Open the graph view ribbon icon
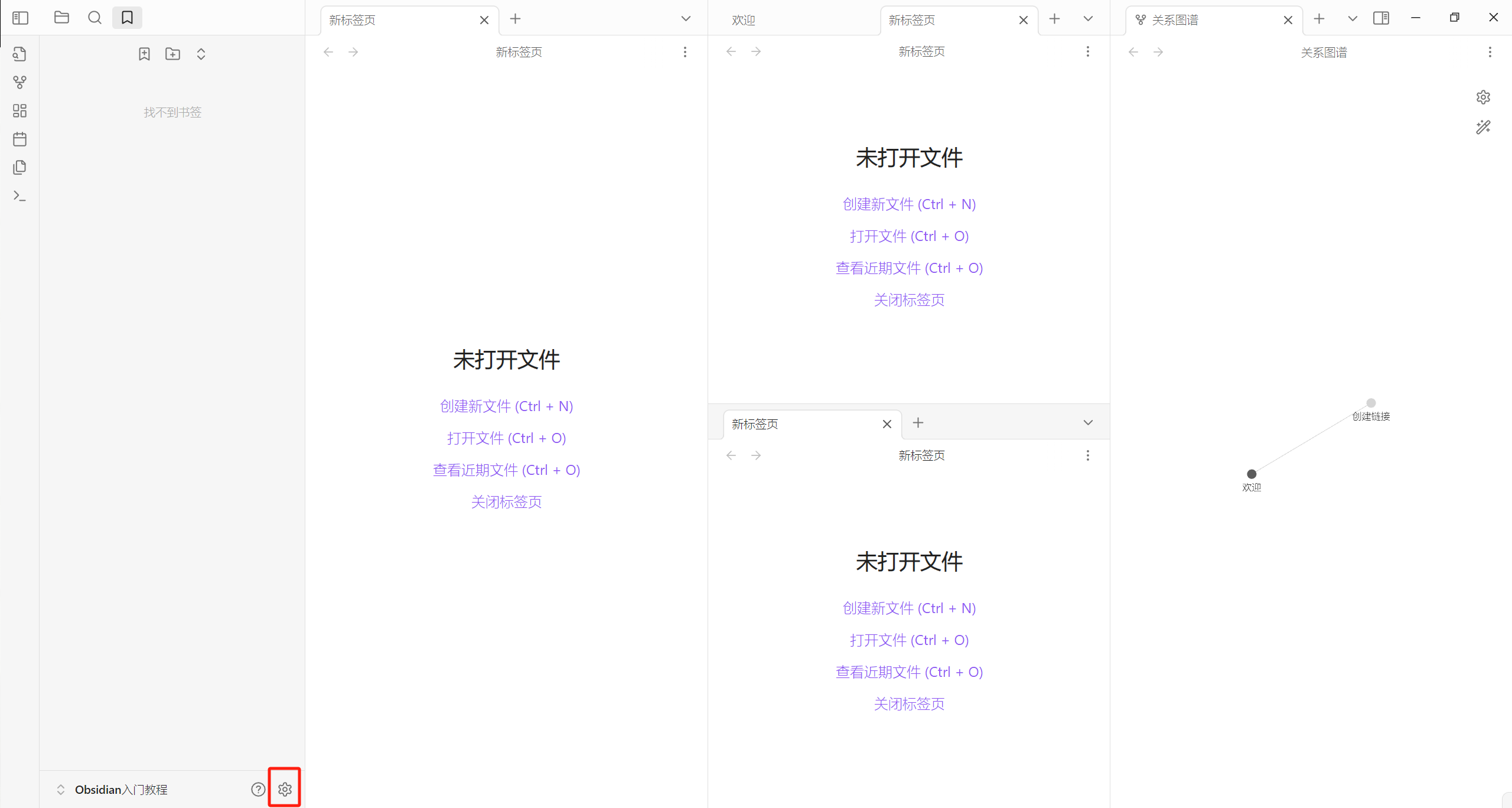This screenshot has width=1512, height=808. click(19, 83)
